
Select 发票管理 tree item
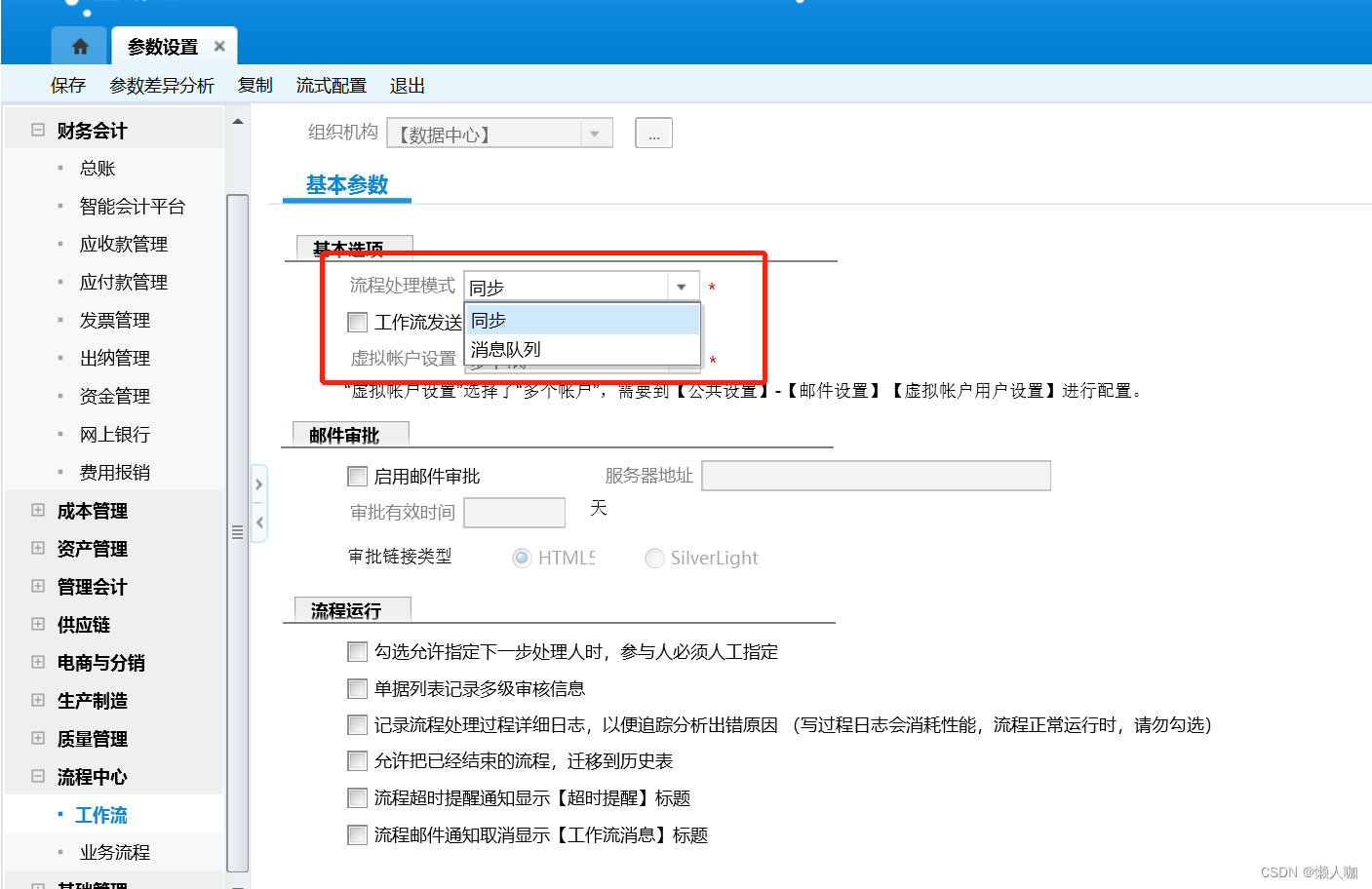pyautogui.click(x=115, y=321)
